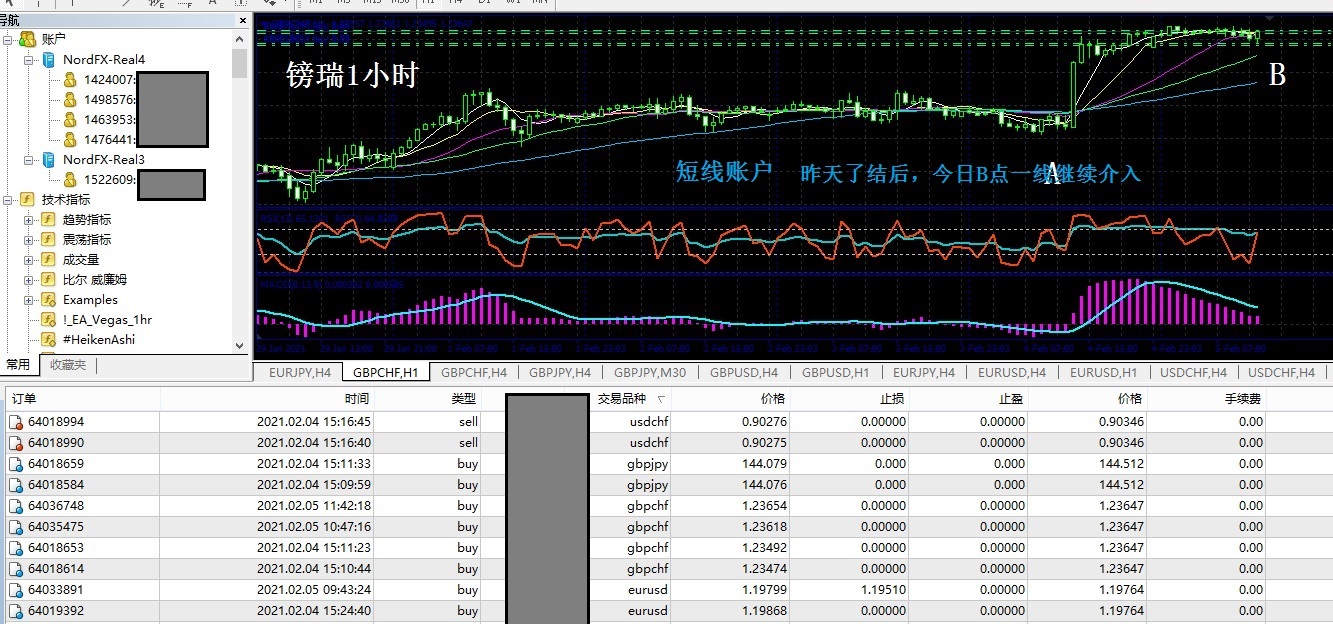Viewport: 1333px width, 624px height.
Task: Sort orders by the 时间 column header
Action: 266,398
